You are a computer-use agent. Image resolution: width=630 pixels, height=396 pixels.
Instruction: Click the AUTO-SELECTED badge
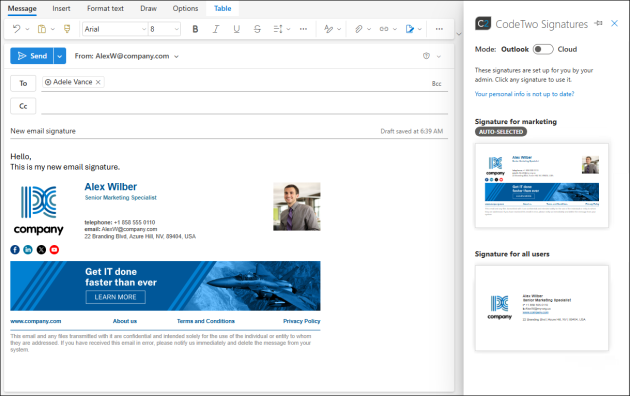tap(501, 132)
